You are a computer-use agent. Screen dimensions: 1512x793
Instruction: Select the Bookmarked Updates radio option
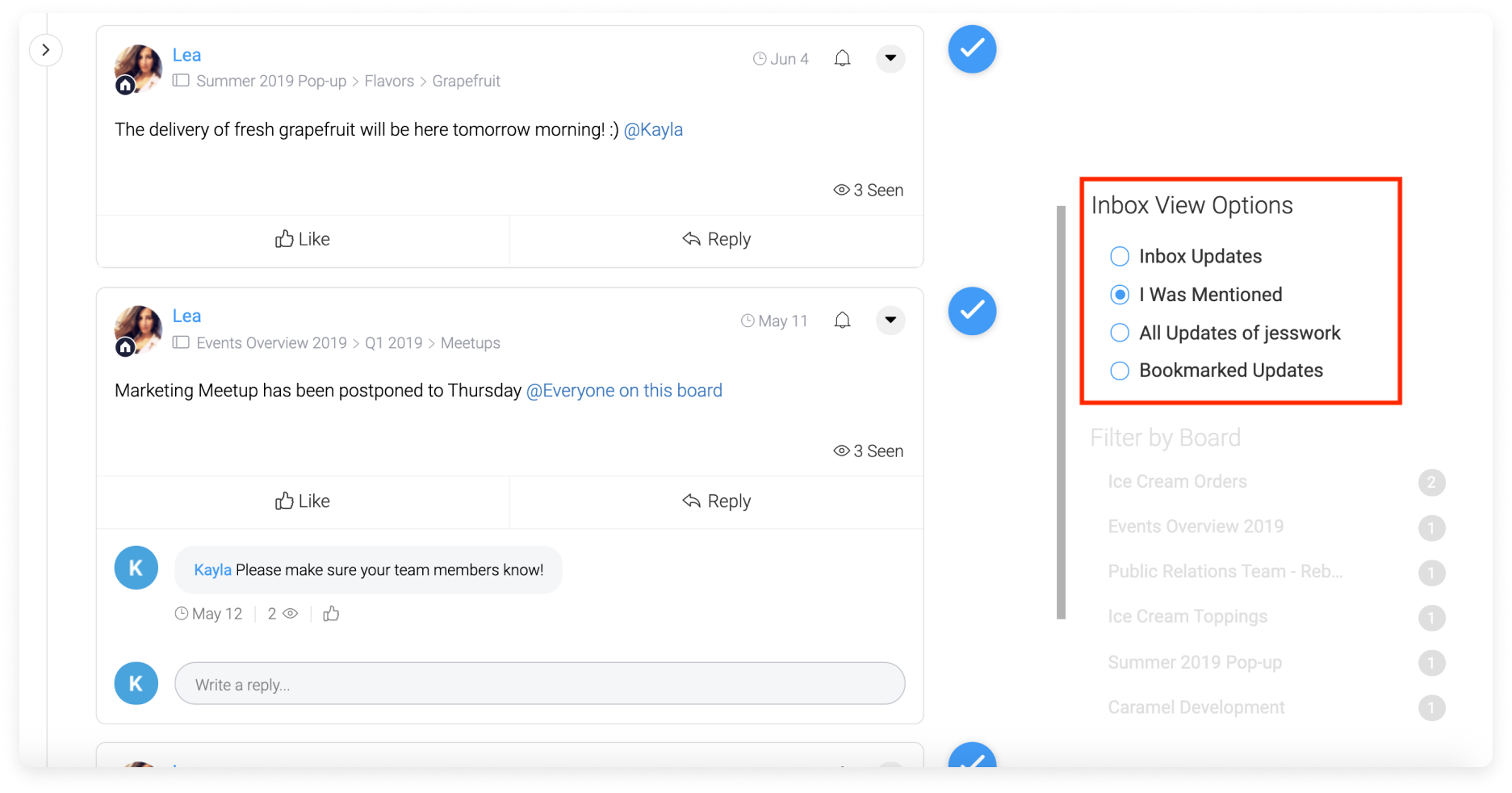1120,371
